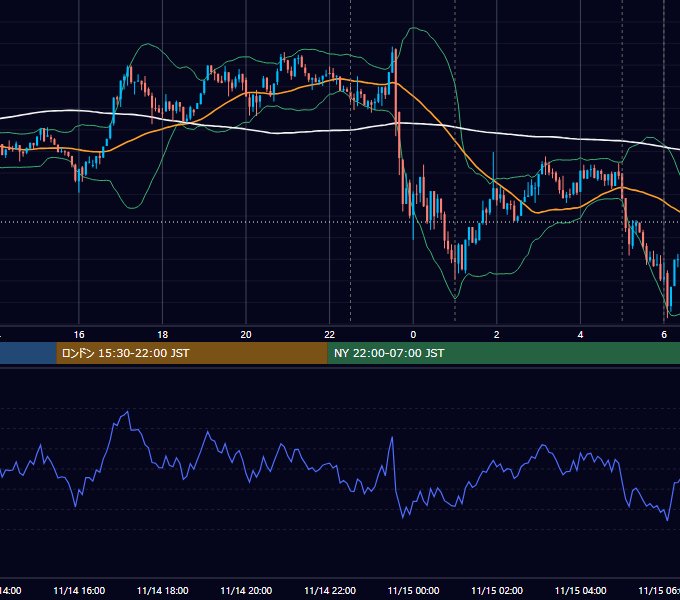Screen dimensions: 680x600
Task: Click the 4 hour label on chart axis
Action: [x=580, y=335]
